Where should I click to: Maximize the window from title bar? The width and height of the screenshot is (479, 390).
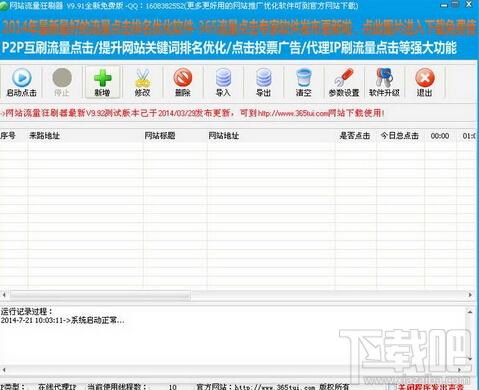click(x=455, y=5)
